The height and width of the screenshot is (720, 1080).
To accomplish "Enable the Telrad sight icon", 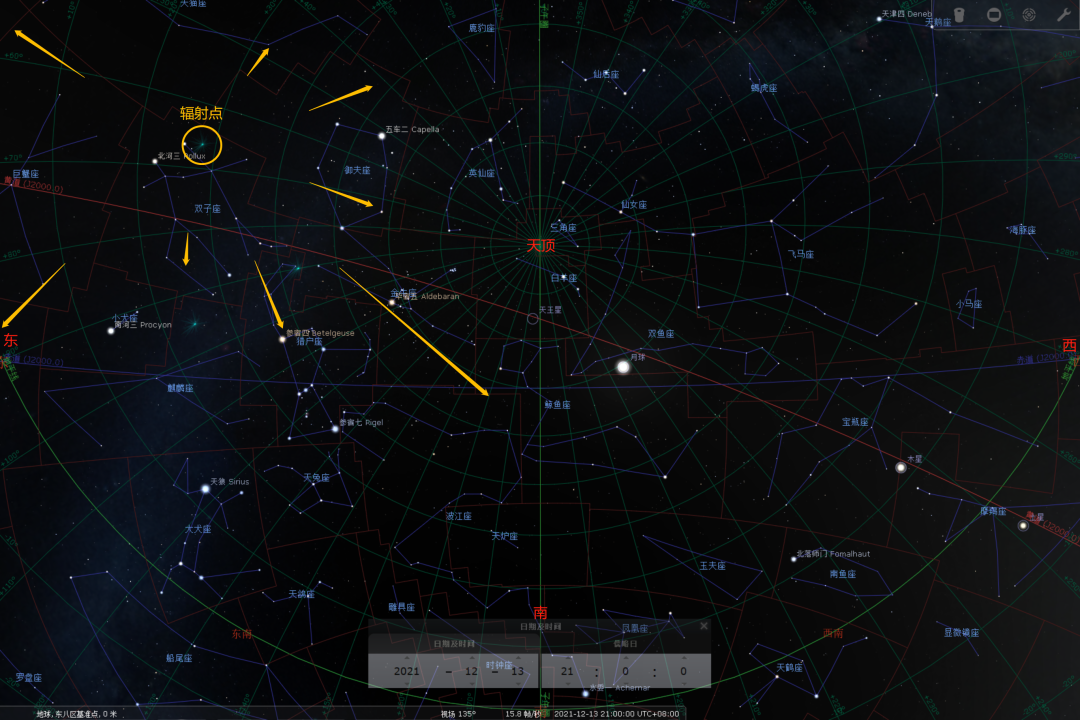I will click(x=1028, y=14).
